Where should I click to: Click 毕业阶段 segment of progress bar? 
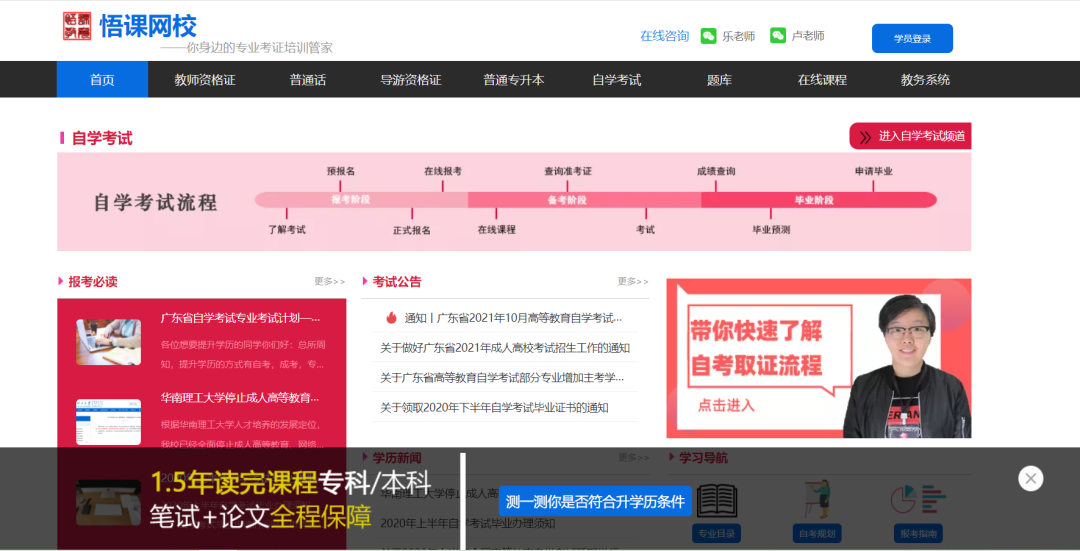point(819,200)
